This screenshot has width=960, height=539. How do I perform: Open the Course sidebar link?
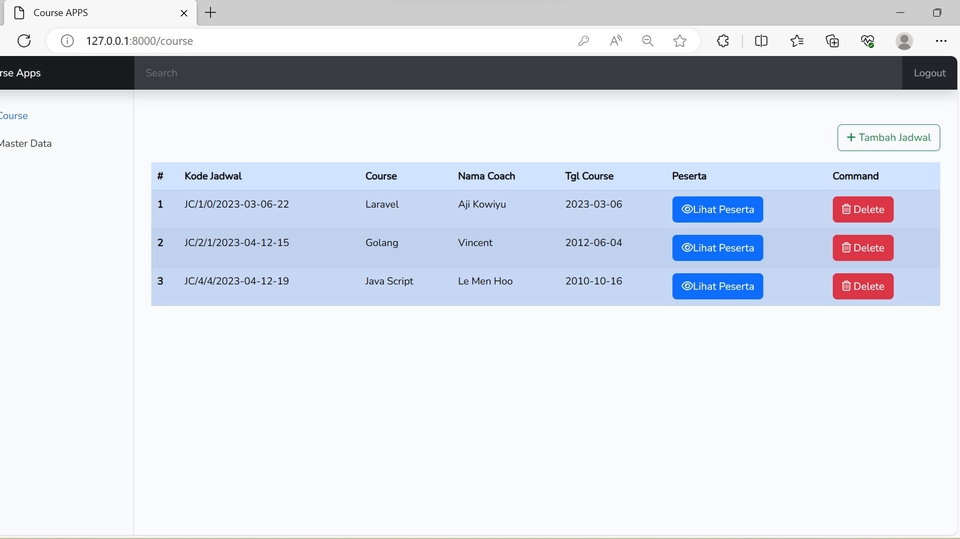pyautogui.click(x=13, y=116)
